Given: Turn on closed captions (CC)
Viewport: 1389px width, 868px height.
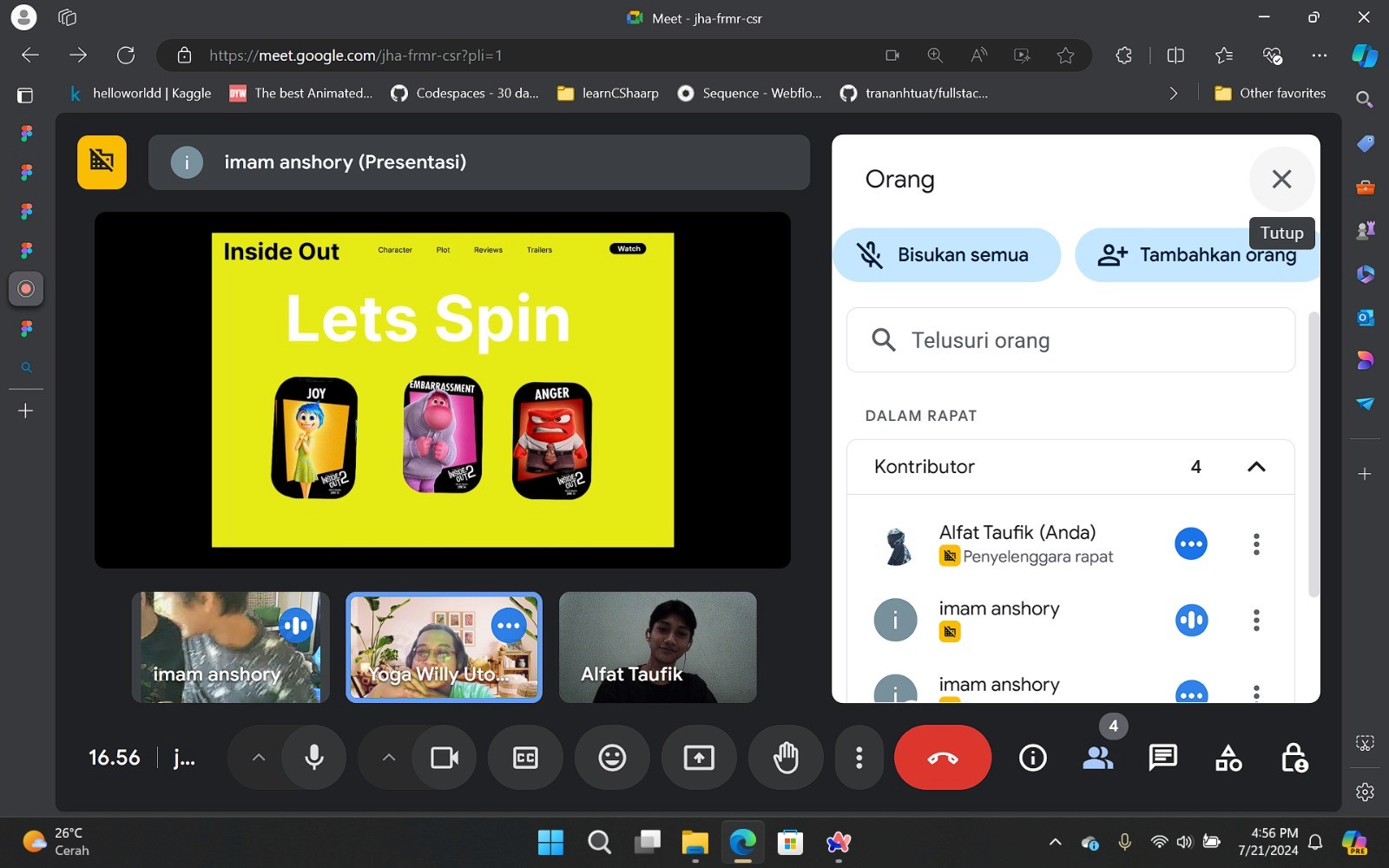Looking at the screenshot, I should coord(525,758).
